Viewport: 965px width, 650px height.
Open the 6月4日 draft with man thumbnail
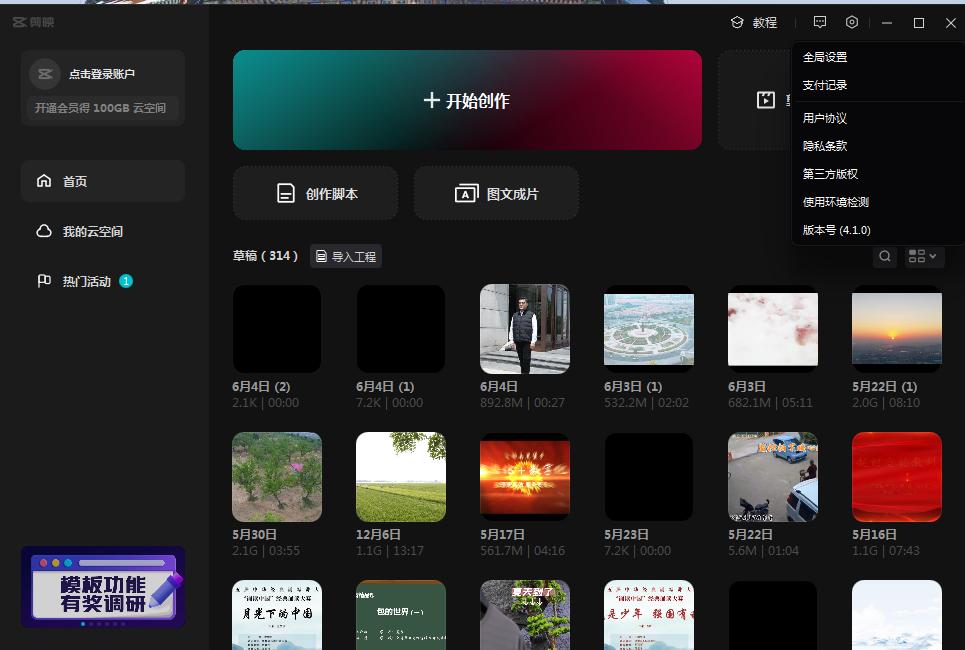[x=525, y=329]
